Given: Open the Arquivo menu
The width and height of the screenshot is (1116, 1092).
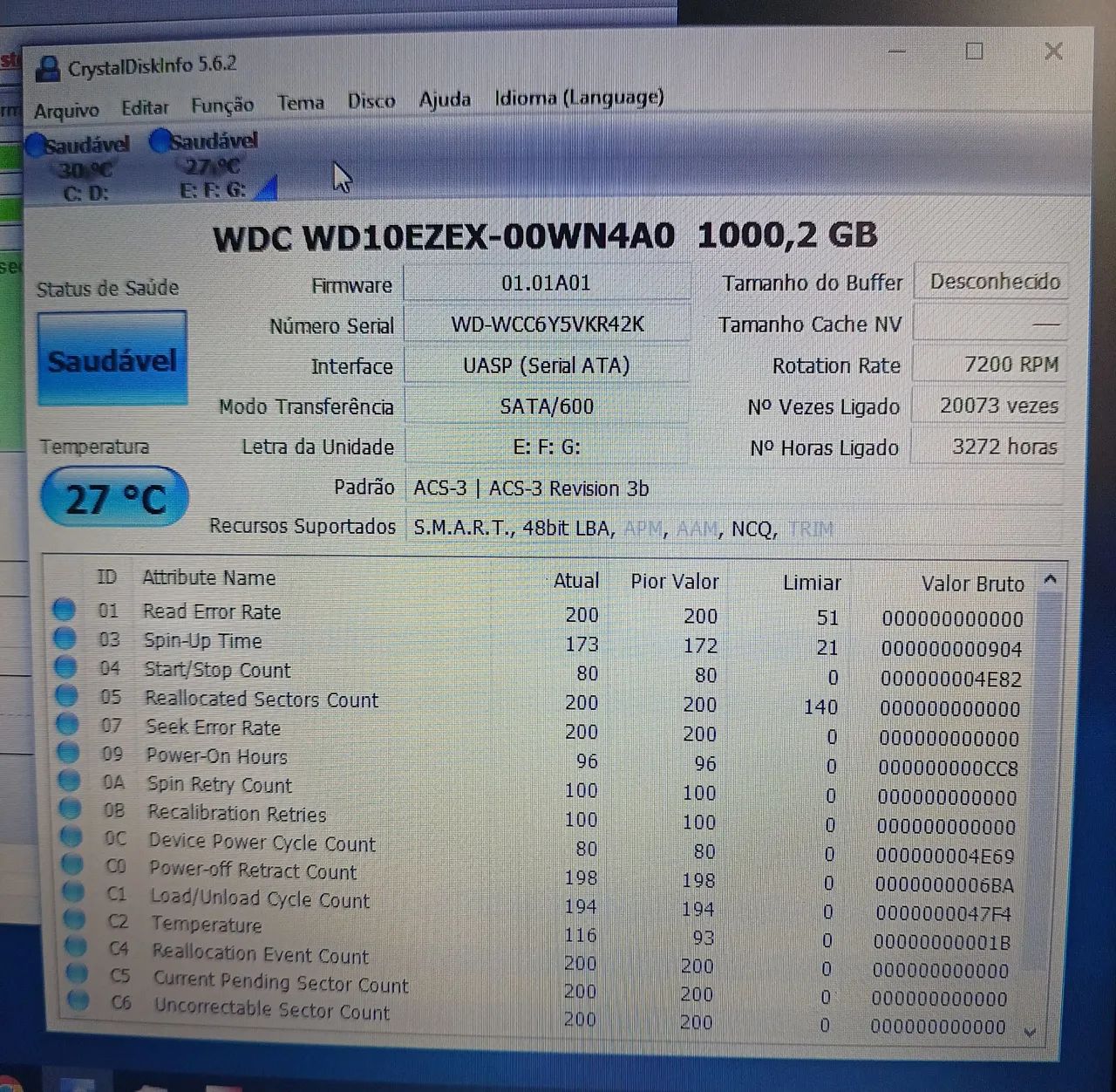Looking at the screenshot, I should click(66, 111).
